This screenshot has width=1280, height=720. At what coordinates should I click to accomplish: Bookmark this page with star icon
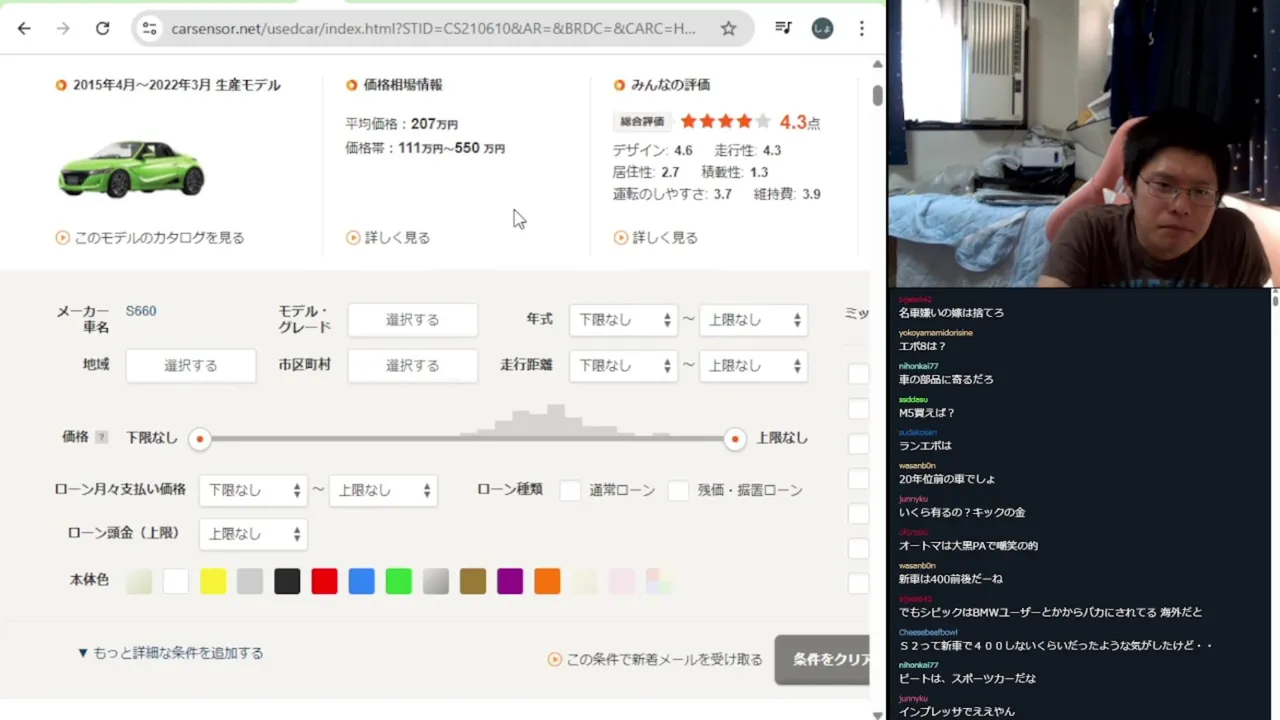[x=728, y=28]
